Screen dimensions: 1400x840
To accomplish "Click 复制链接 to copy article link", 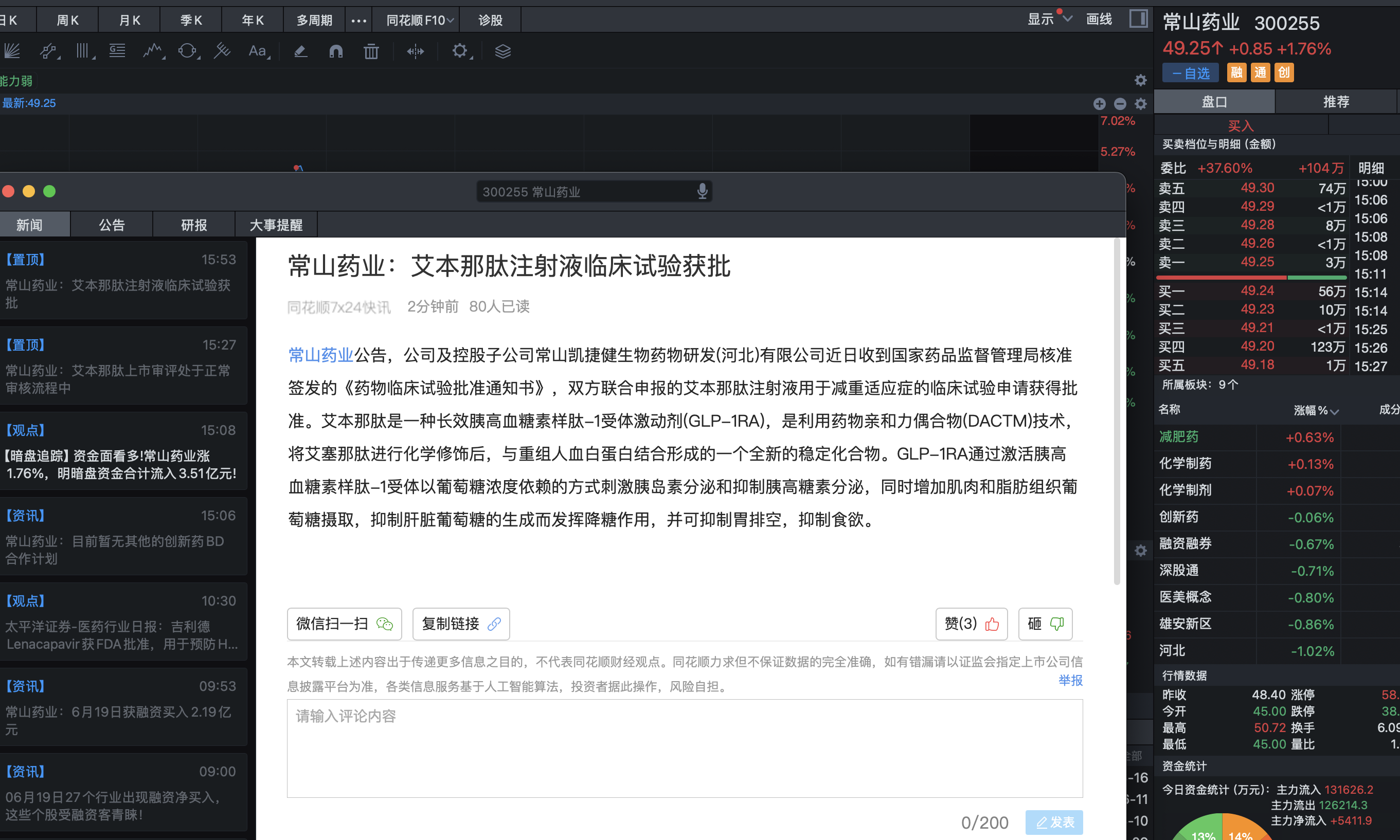I will tap(461, 624).
